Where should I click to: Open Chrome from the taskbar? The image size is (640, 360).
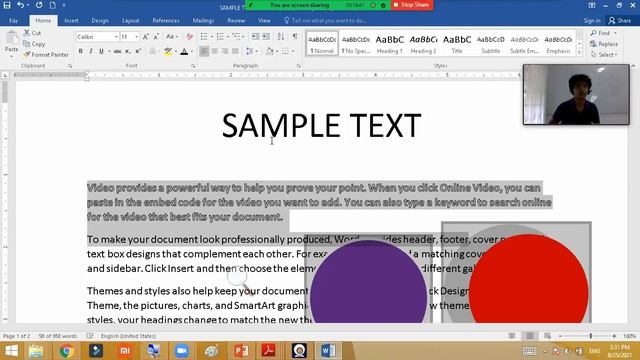[x=67, y=351]
